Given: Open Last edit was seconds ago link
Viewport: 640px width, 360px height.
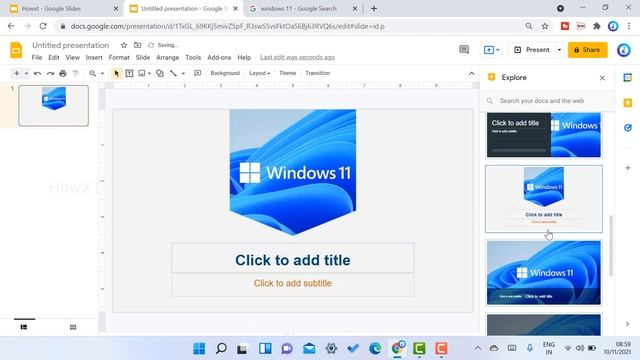Looking at the screenshot, I should coord(298,58).
